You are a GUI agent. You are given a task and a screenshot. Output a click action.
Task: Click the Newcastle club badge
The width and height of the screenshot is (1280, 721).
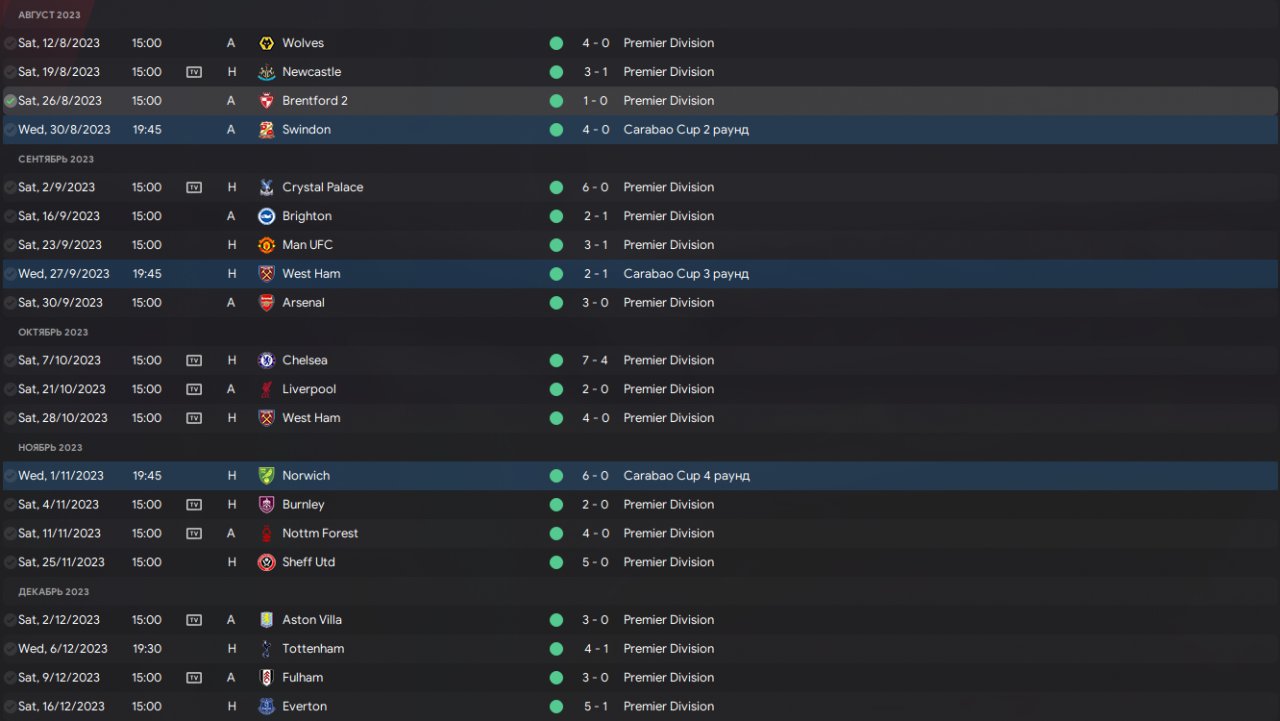click(266, 72)
